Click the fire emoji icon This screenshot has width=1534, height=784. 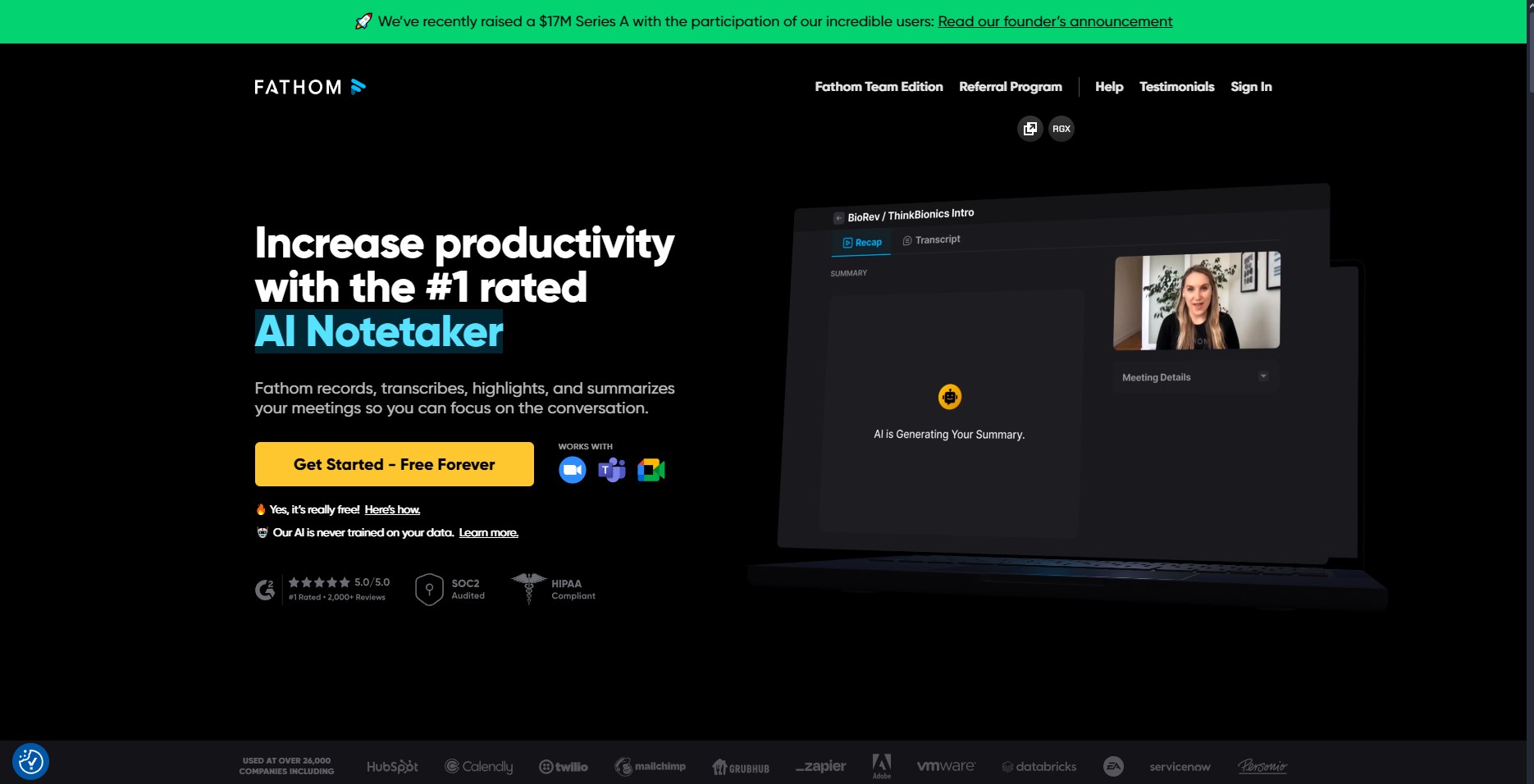(261, 510)
